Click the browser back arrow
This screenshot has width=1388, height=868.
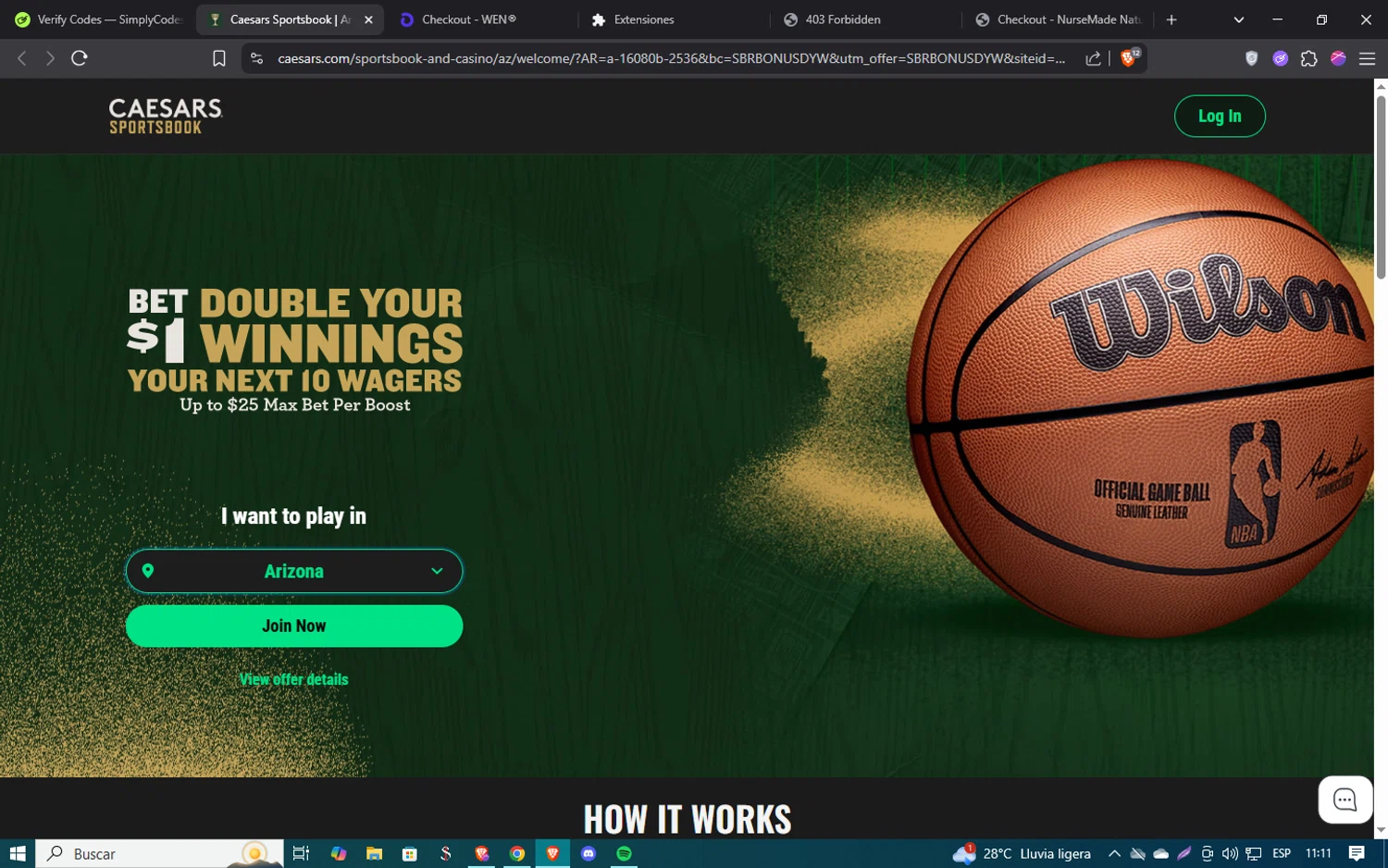[22, 58]
